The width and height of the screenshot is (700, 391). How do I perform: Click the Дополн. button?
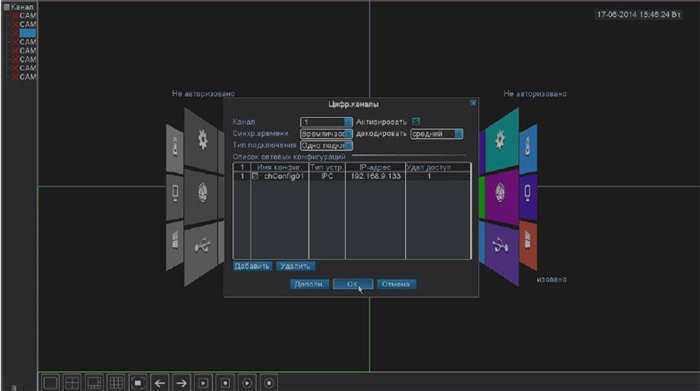[x=309, y=284]
